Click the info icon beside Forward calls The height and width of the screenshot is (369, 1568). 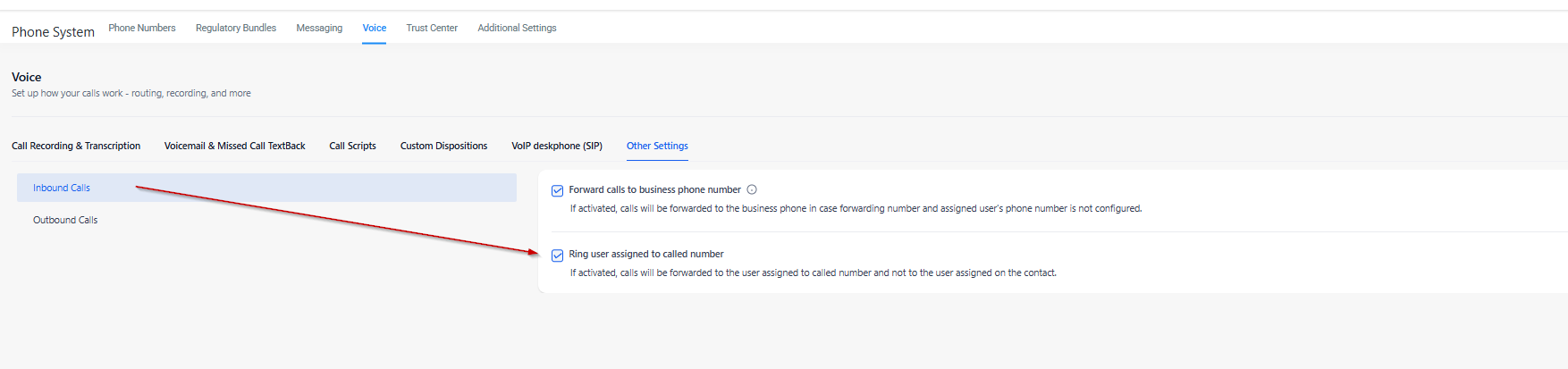(752, 189)
